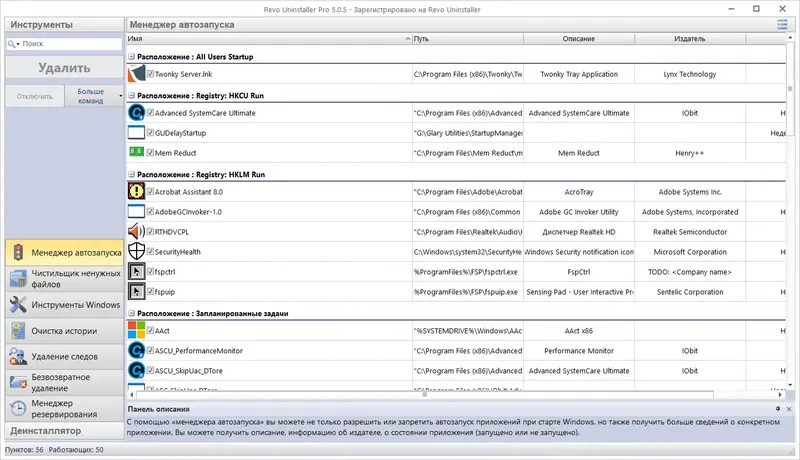
Task: Click the RTHDVCPL speaker icon
Action: 136,232
